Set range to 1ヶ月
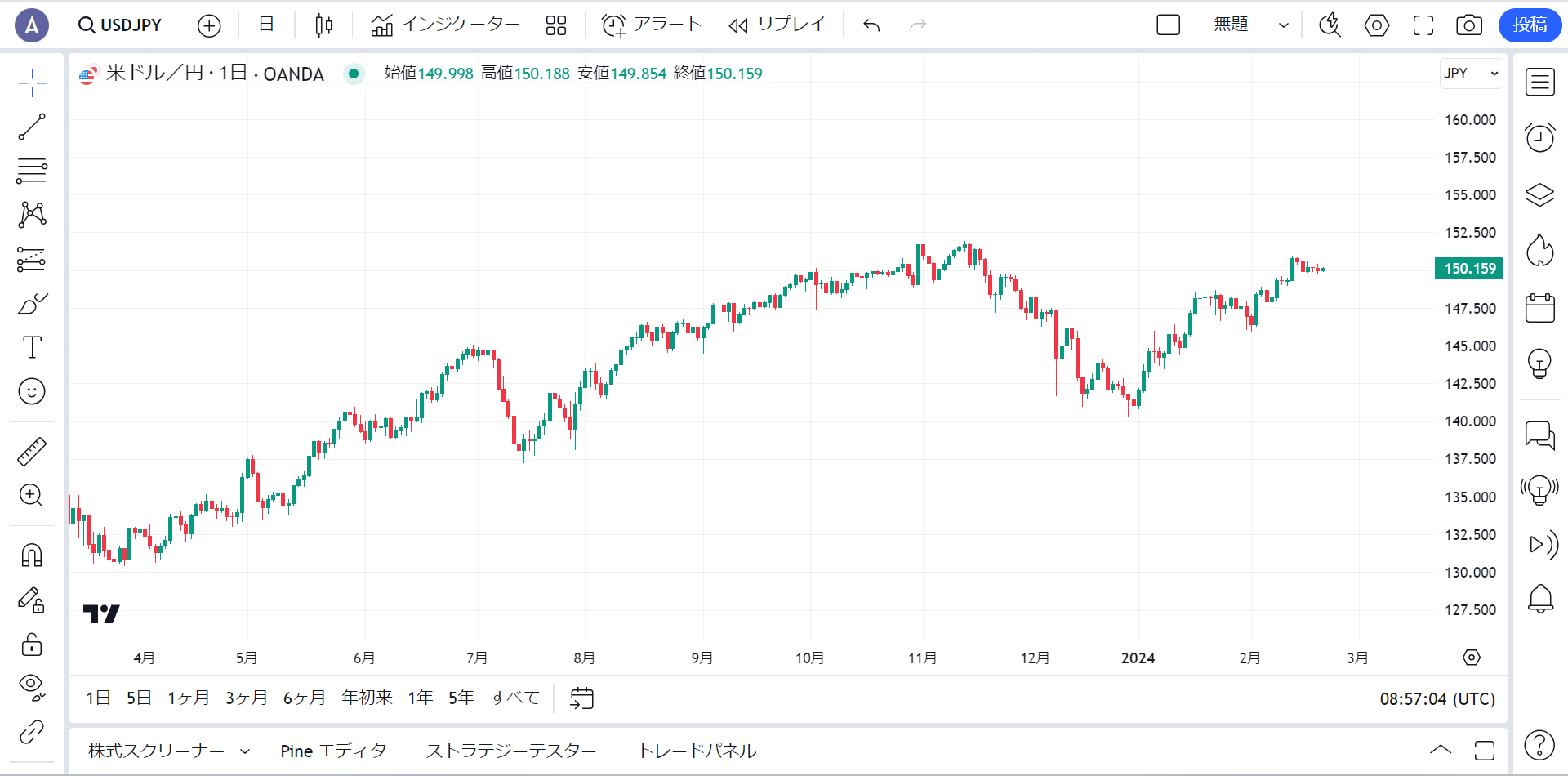This screenshot has height=776, width=1568. click(189, 698)
